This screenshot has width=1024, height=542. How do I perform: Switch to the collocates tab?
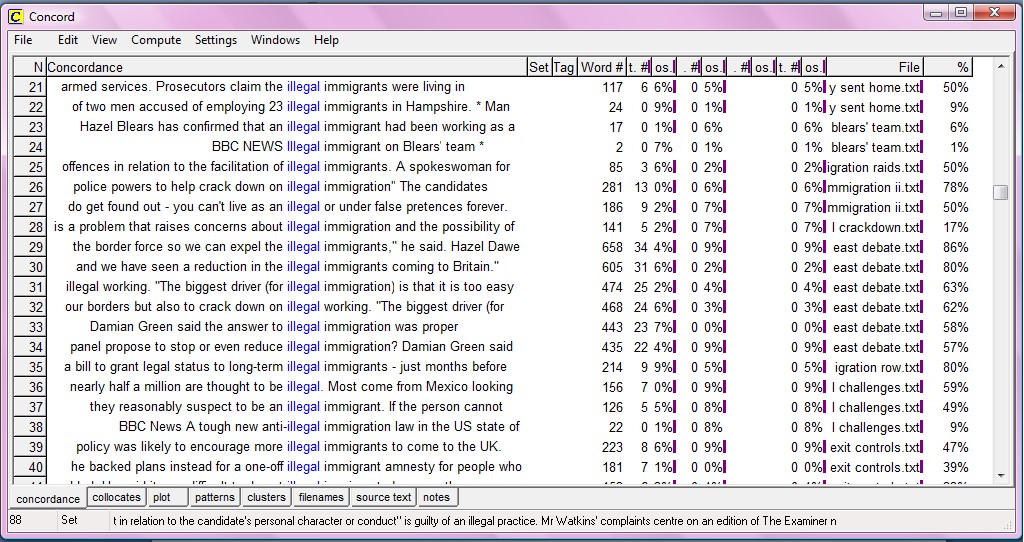[x=116, y=497]
